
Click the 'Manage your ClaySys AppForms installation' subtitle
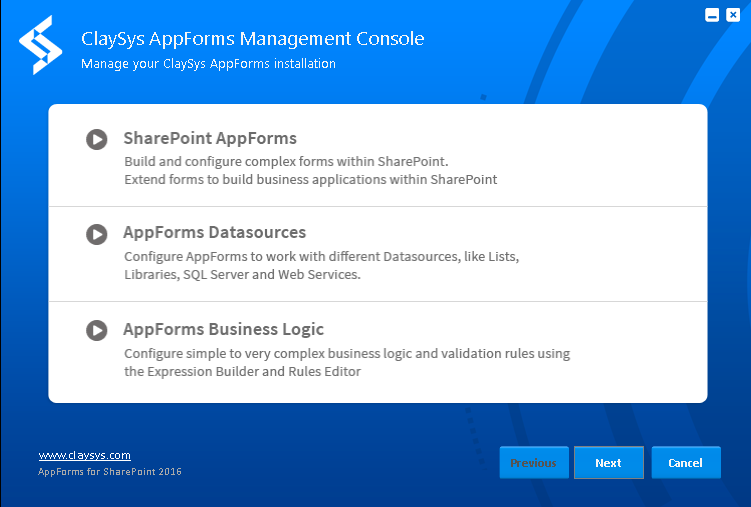[208, 64]
